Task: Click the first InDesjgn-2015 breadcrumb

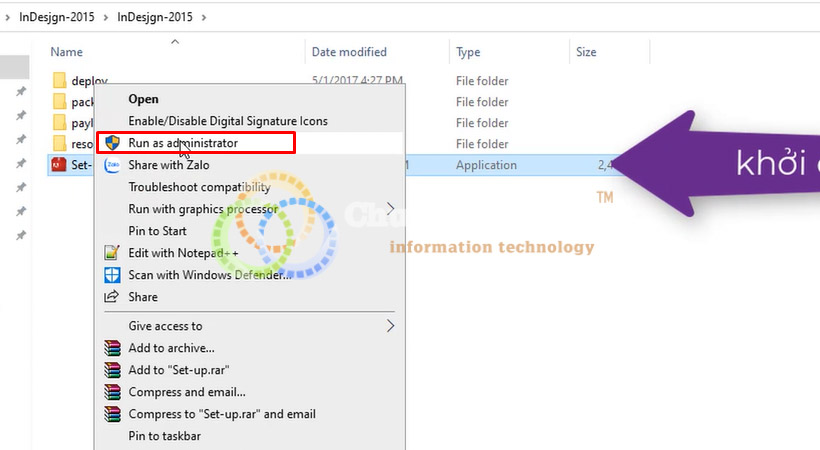Action: 56,17
